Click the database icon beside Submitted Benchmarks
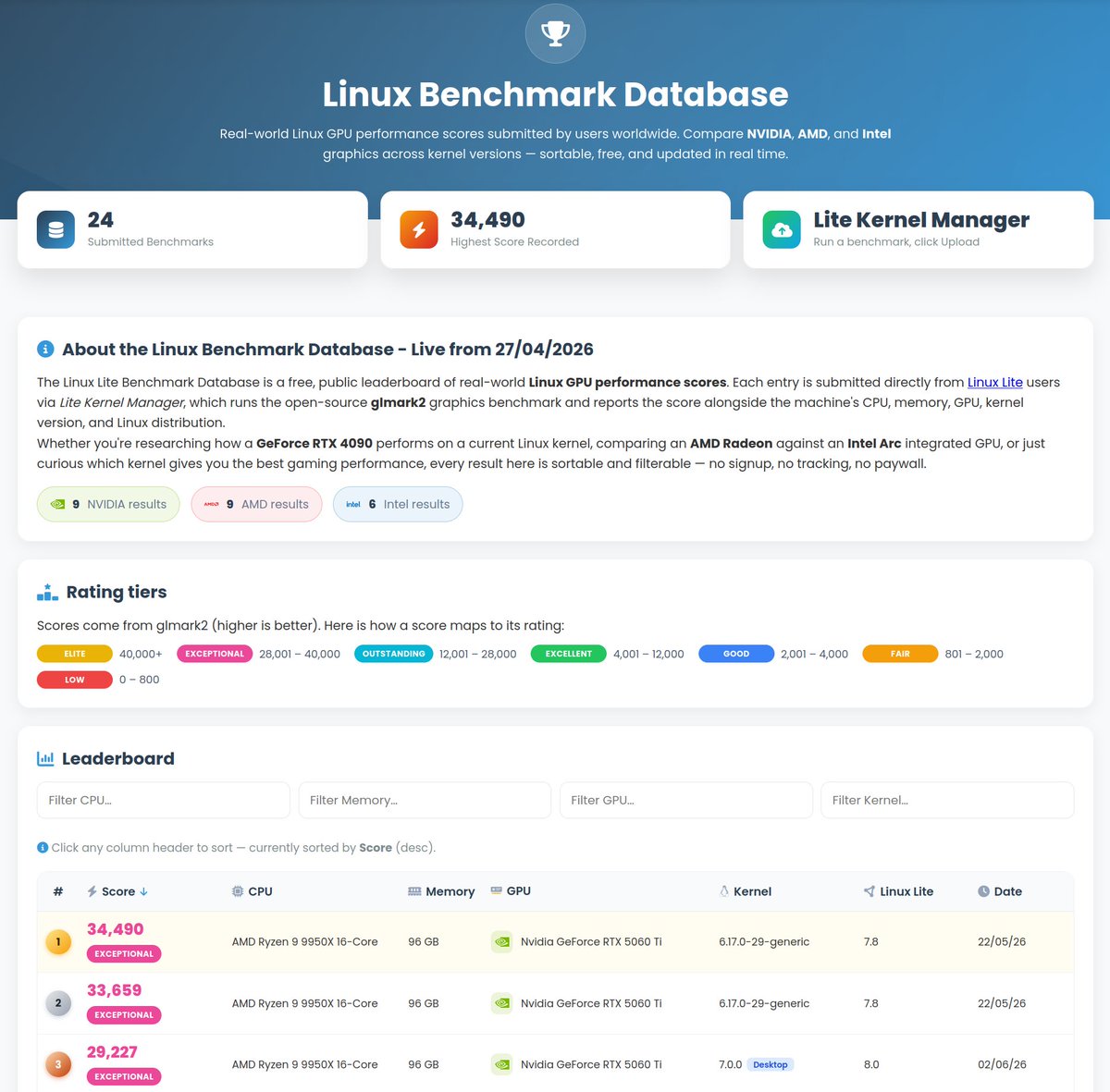This screenshot has height=1092, width=1110. (55, 230)
